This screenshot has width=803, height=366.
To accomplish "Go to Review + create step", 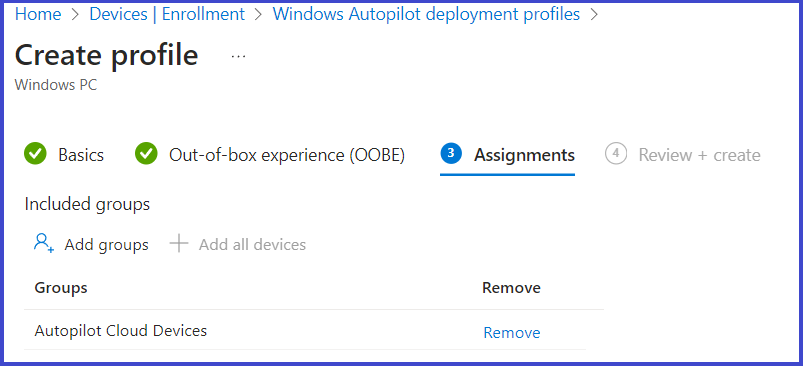I will (x=700, y=155).
